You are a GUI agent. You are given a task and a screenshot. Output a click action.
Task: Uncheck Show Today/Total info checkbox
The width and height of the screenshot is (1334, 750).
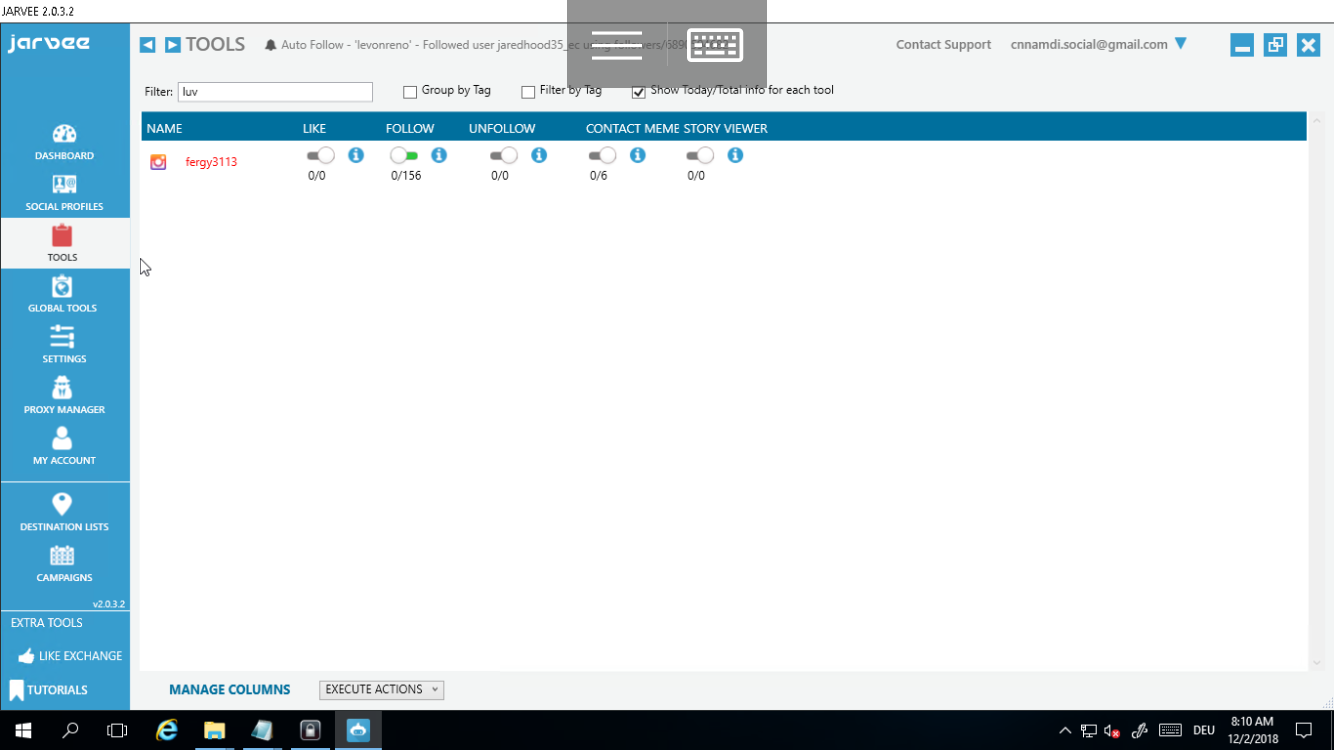[x=638, y=92]
